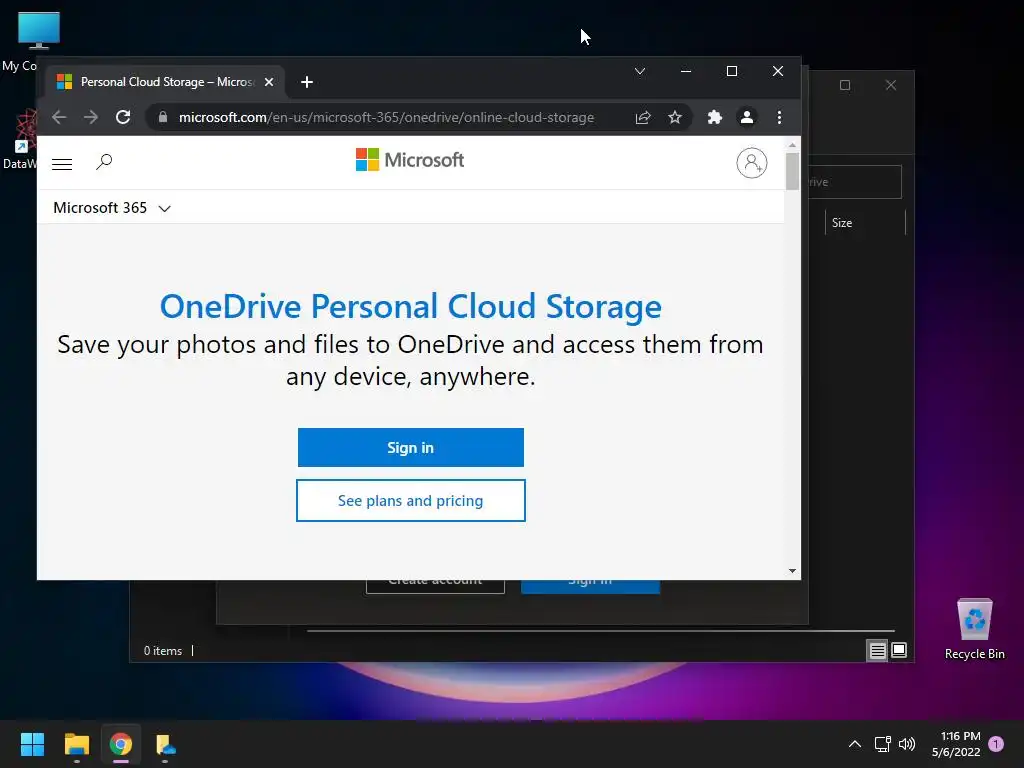Click the vertical scrollbar thumb
The image size is (1024, 768).
coord(792,171)
